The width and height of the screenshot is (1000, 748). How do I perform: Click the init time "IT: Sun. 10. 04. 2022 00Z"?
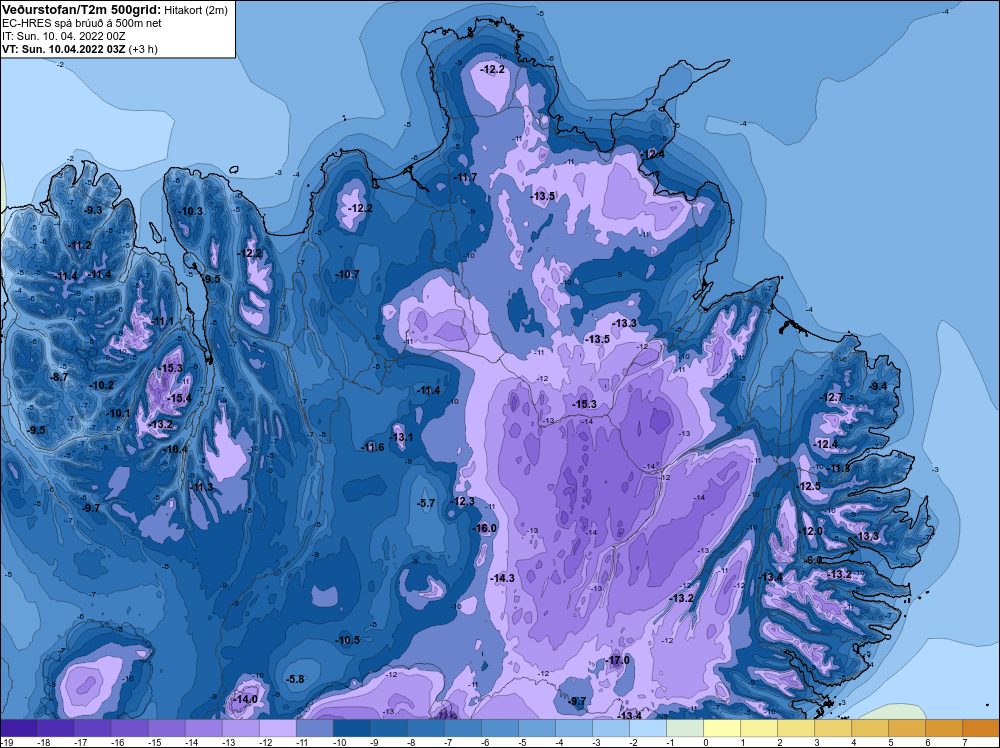click(x=64, y=36)
